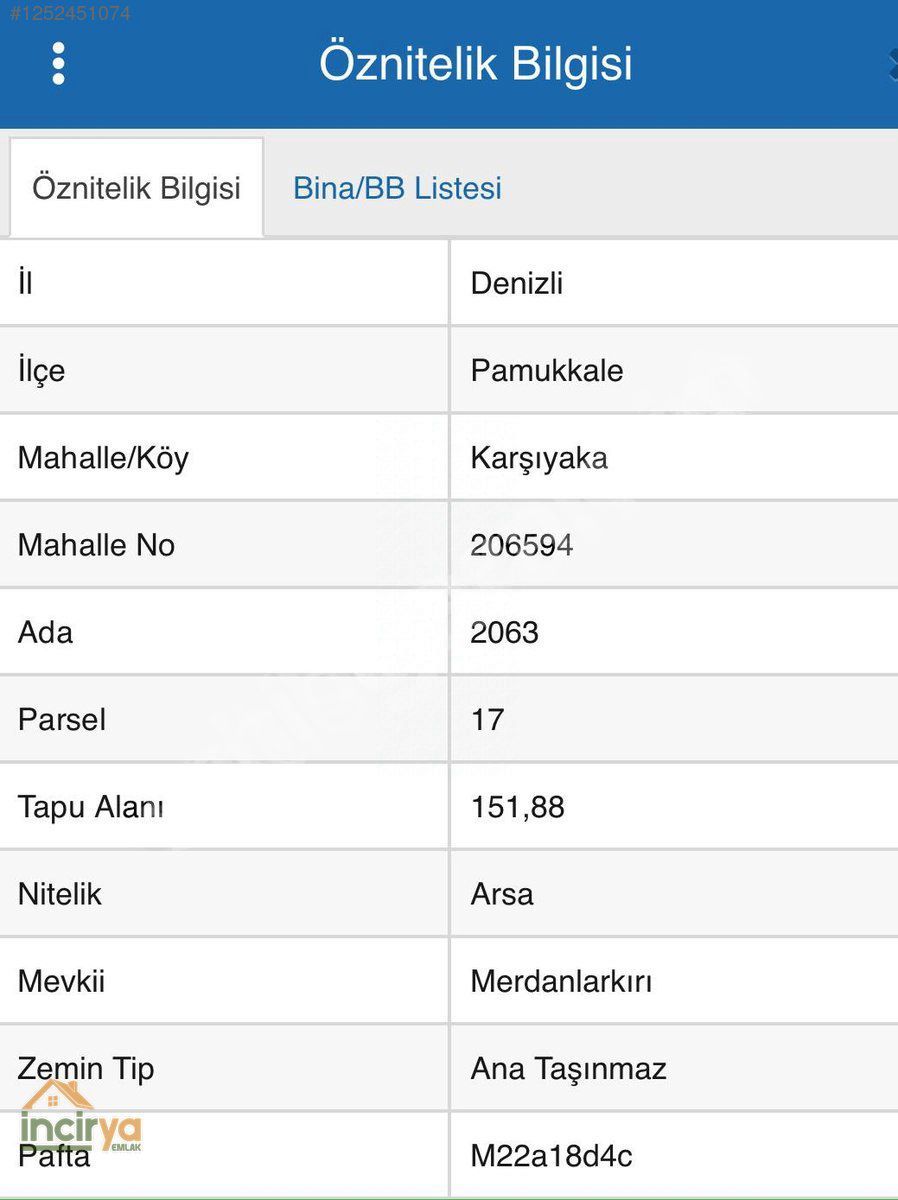Click the Tapu Alanı row label

(90, 807)
